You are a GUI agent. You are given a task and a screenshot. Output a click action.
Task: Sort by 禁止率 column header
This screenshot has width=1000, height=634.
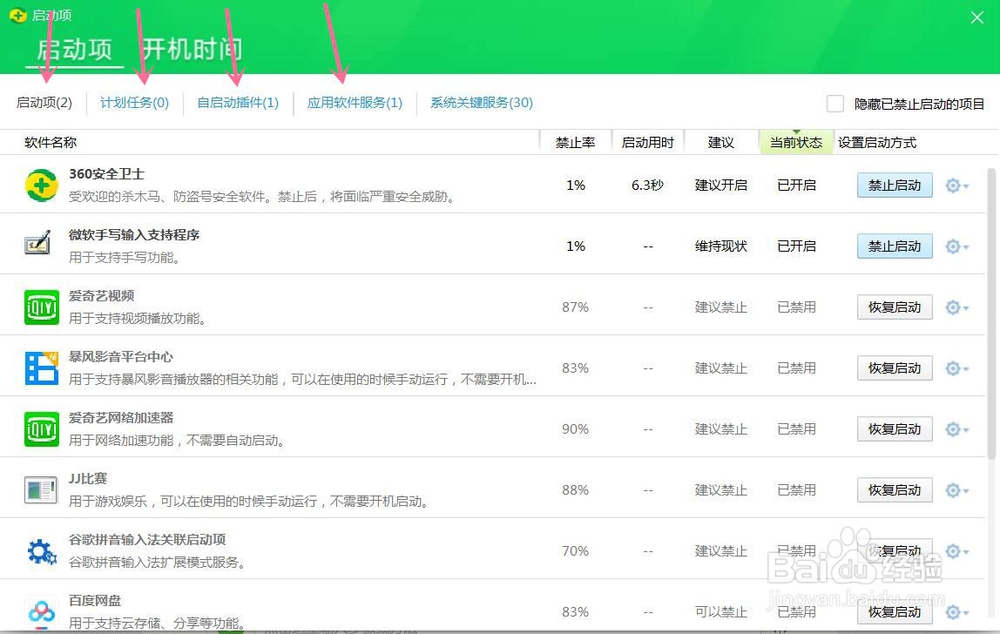pos(575,143)
